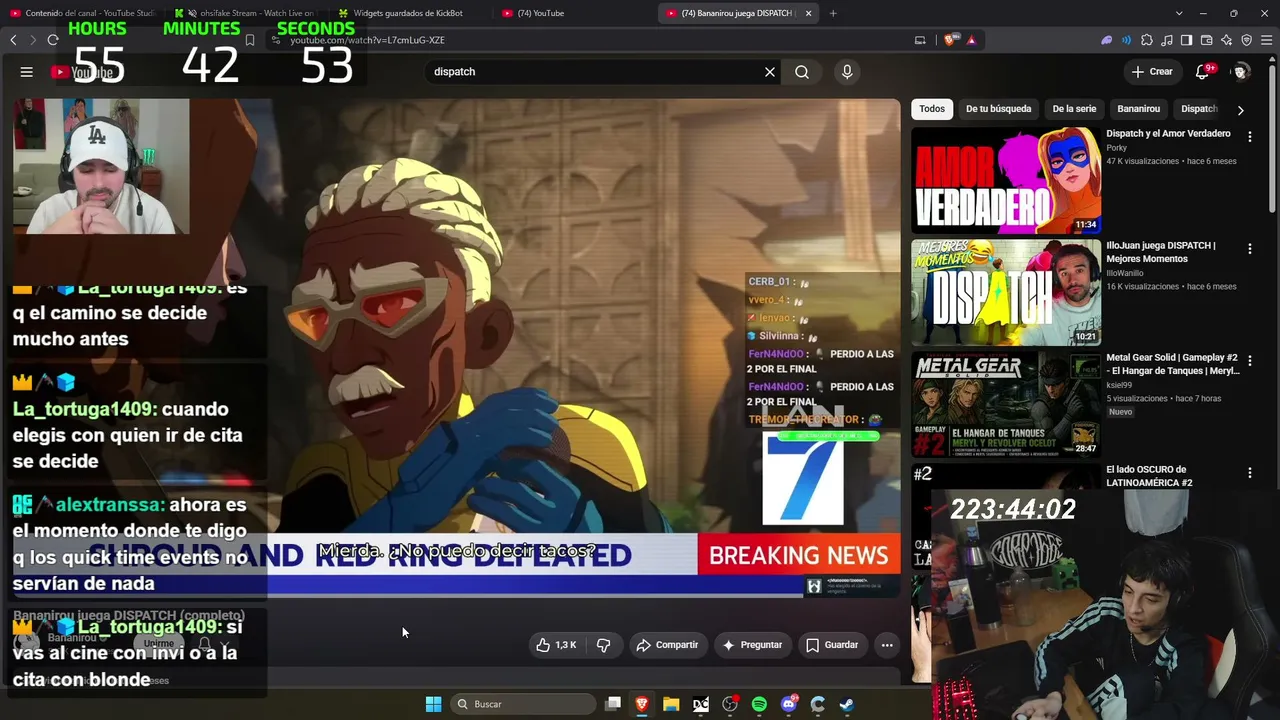Open Brave browser from the taskbar
This screenshot has width=1280, height=720.
[642, 704]
